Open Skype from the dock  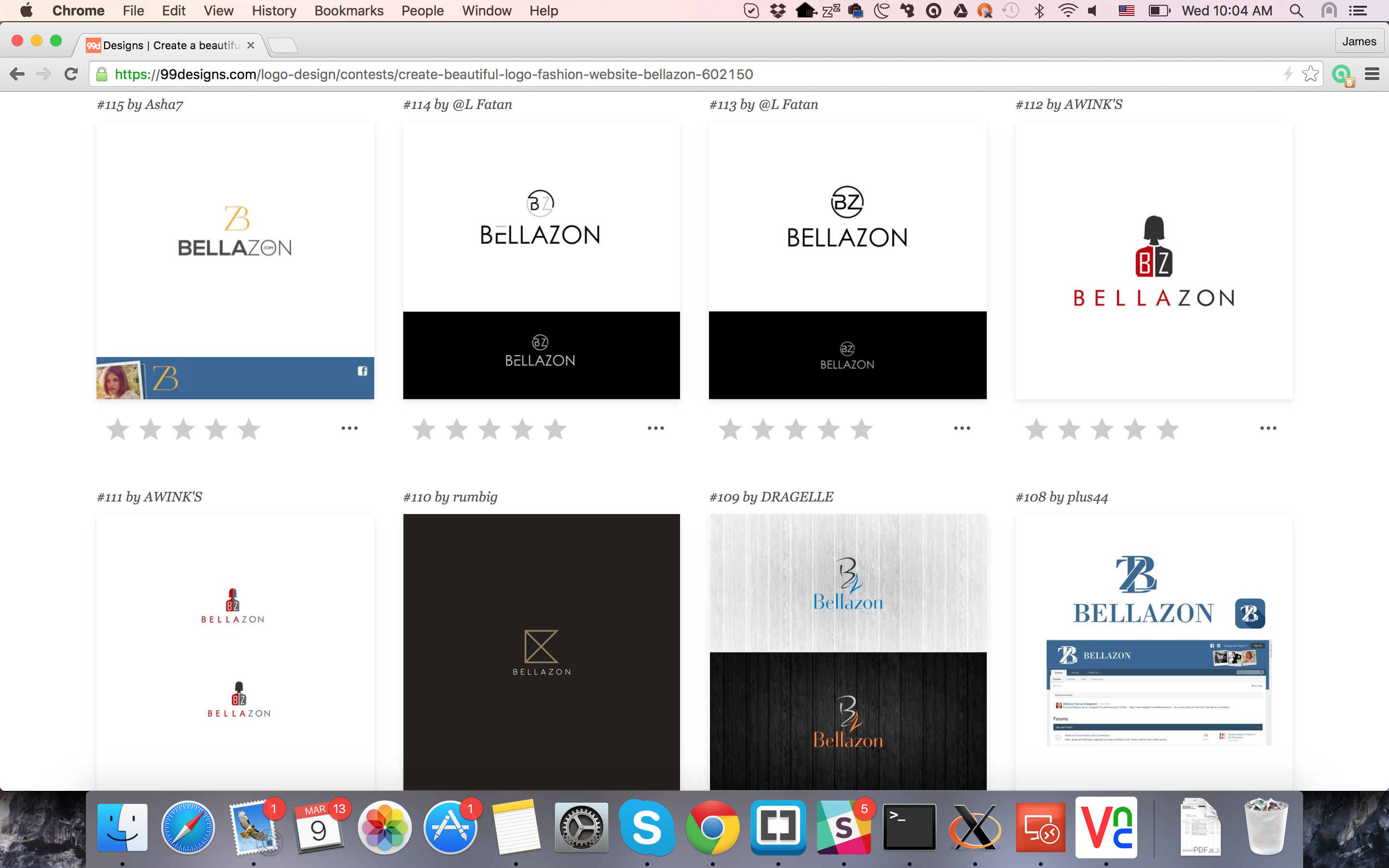pyautogui.click(x=647, y=828)
